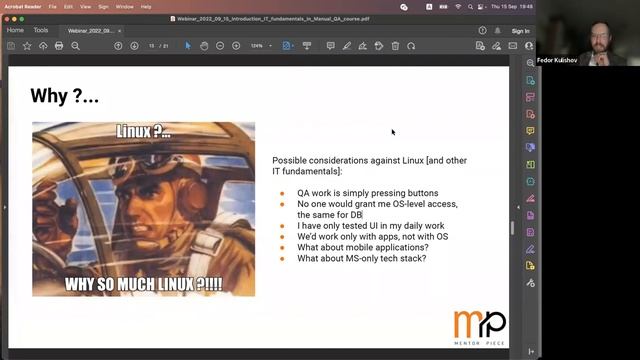The height and width of the screenshot is (360, 640).
Task: Open macOS Control Center icon
Action: point(482,7)
